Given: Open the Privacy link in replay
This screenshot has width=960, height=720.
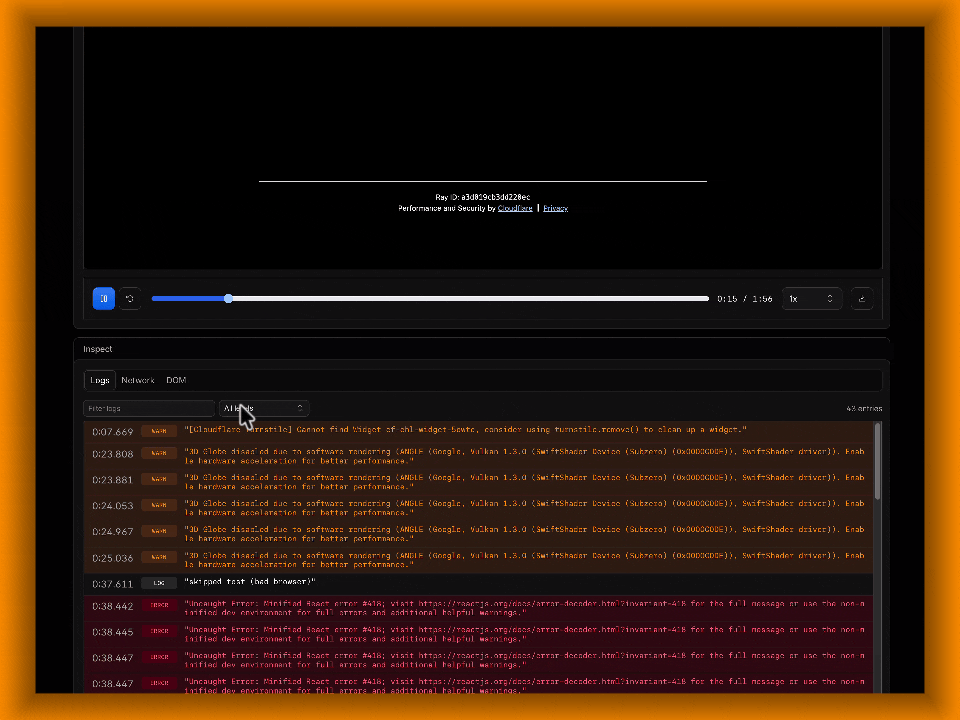Looking at the screenshot, I should [555, 209].
